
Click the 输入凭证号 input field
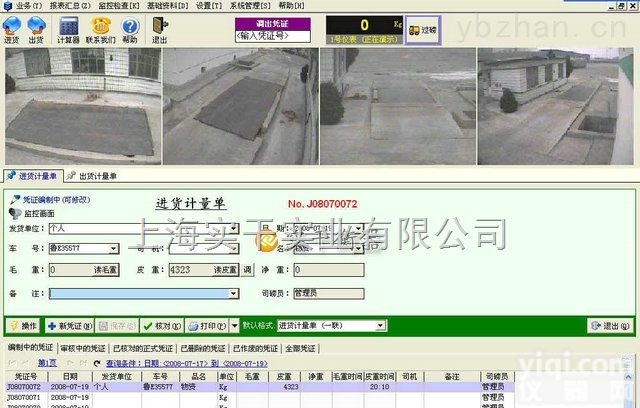(273, 36)
